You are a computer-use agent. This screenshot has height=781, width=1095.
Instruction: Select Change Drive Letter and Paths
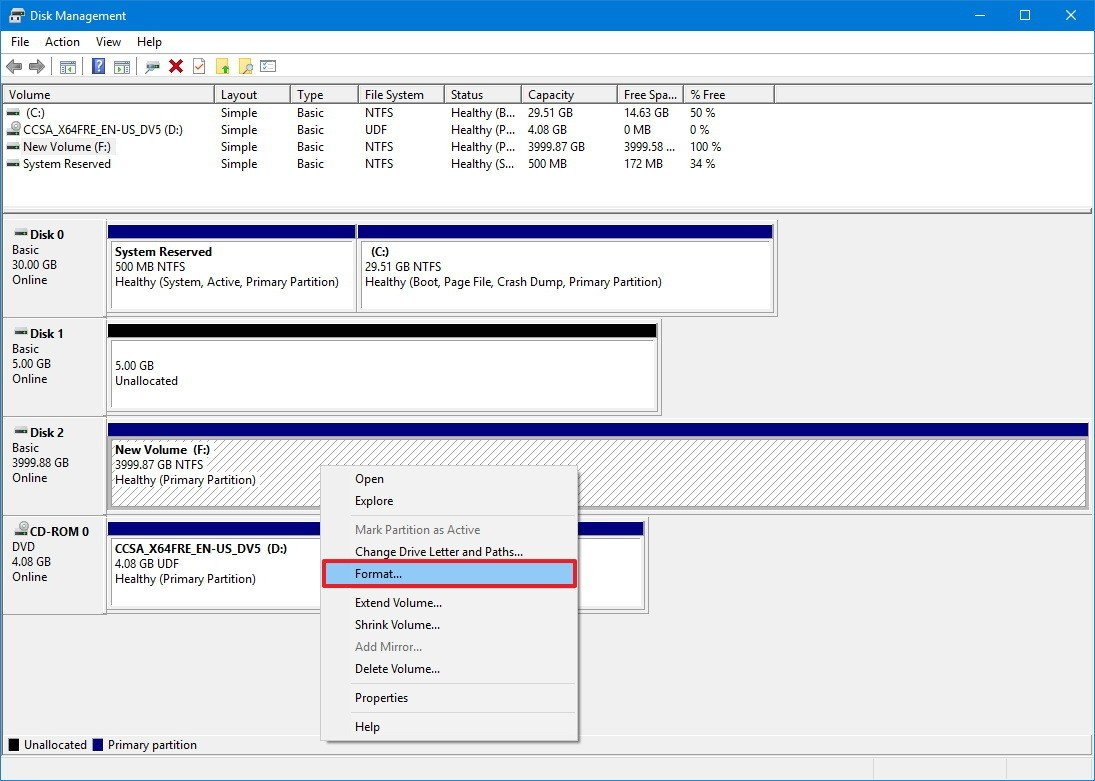pos(449,552)
